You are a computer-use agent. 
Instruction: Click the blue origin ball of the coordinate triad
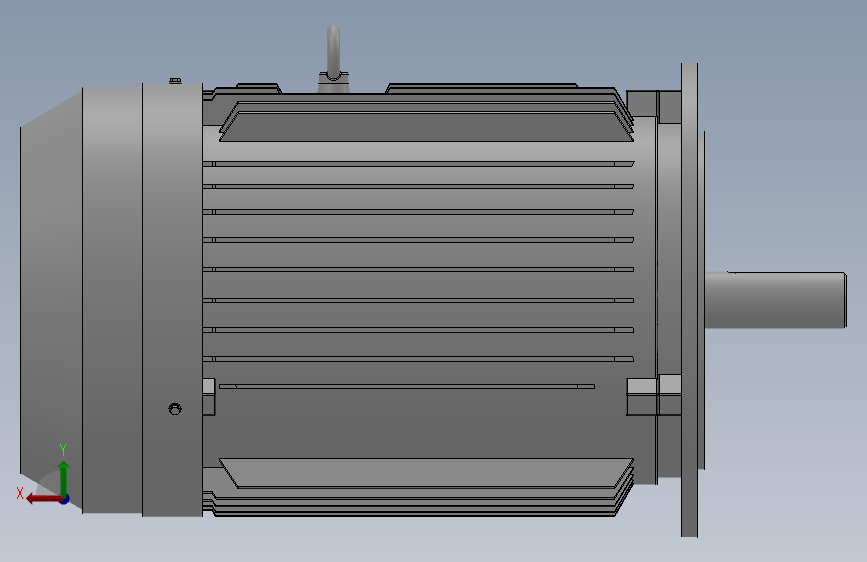coord(65,499)
